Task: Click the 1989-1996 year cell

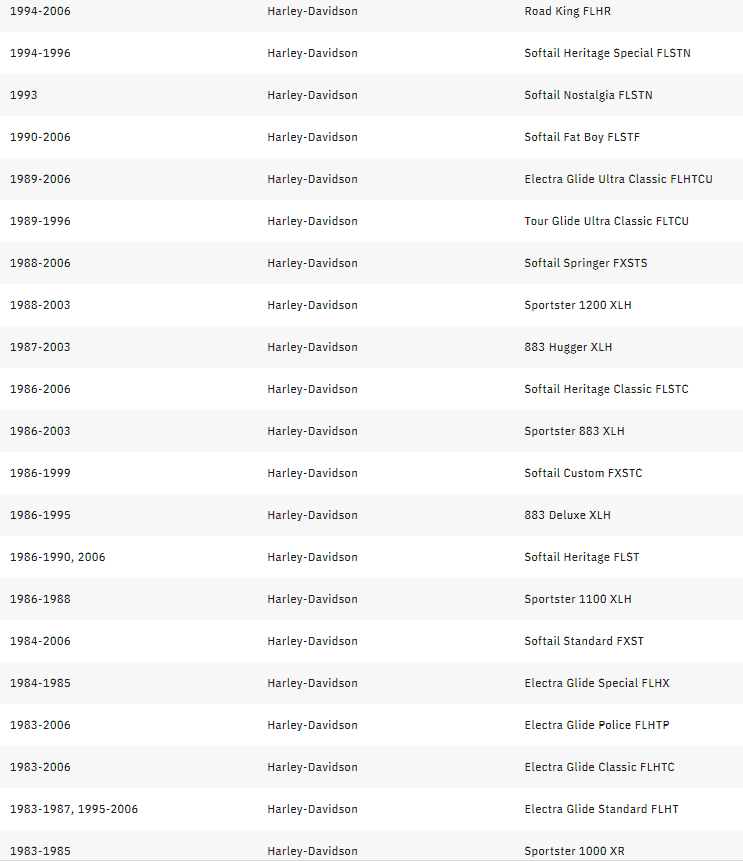Action: (40, 221)
